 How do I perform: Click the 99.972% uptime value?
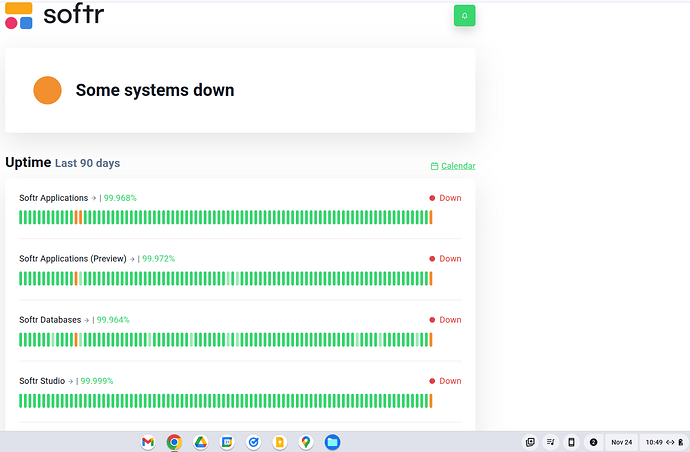(x=158, y=259)
